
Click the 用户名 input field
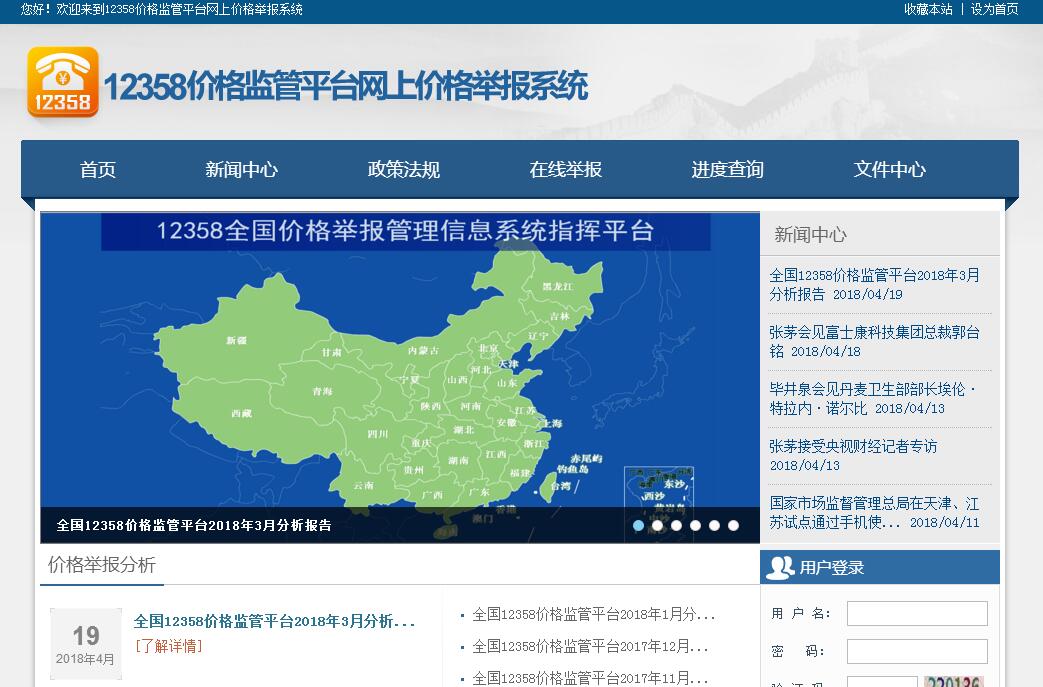[x=917, y=613]
